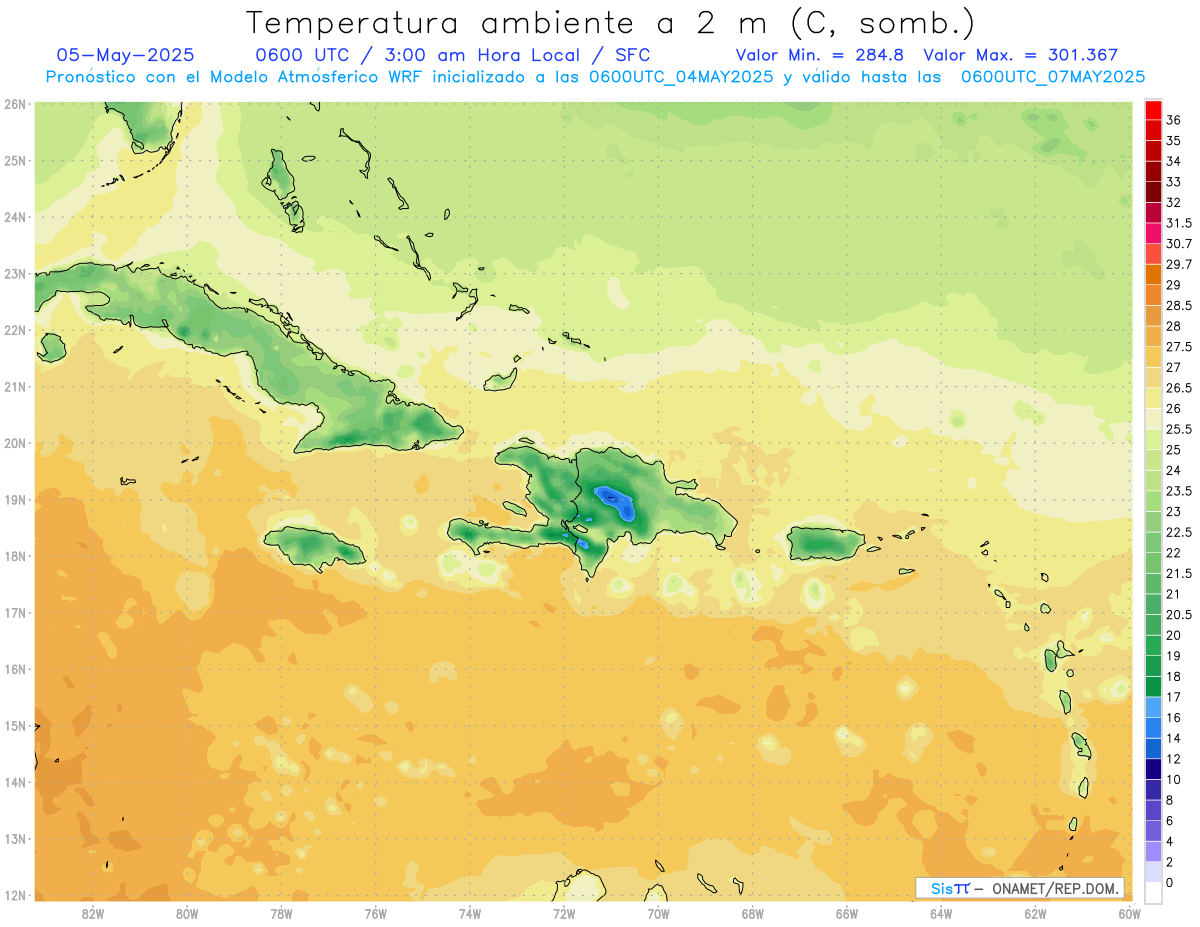Image resolution: width=1200 pixels, height=927 pixels.
Task: Click the 22N latitude label
Action: (x=15, y=330)
